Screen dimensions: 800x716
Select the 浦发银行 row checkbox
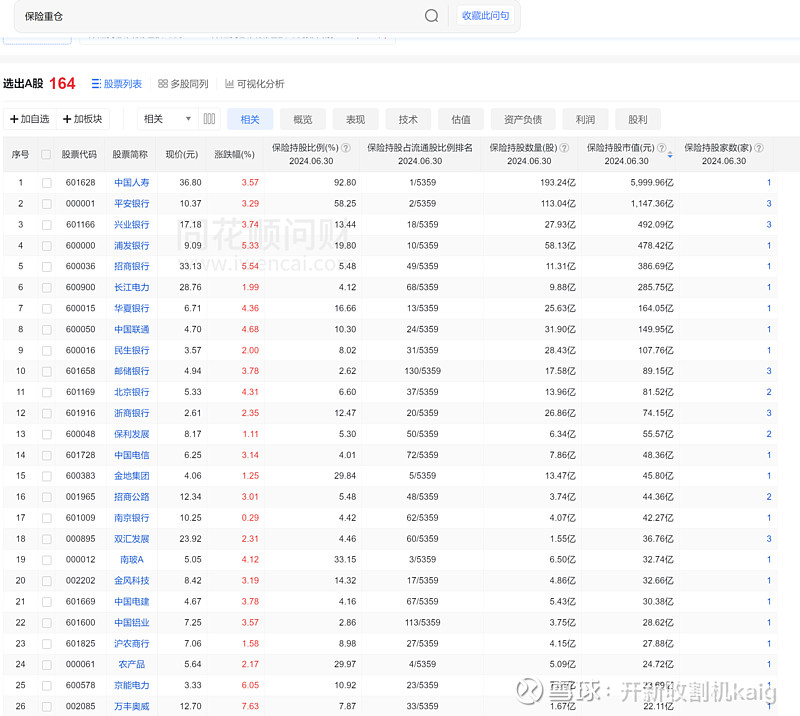pos(46,245)
